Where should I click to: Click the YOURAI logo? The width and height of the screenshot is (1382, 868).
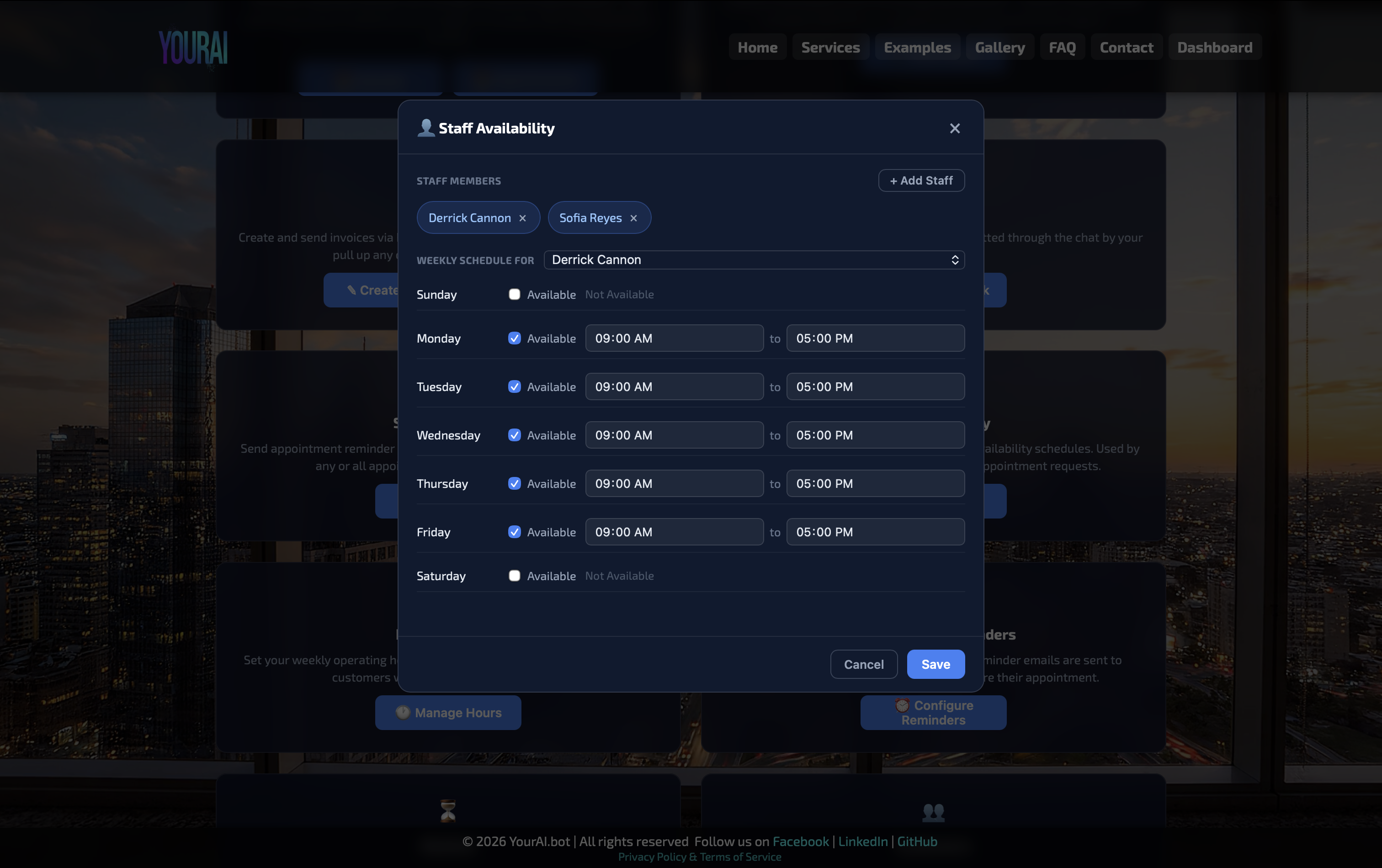pos(193,48)
